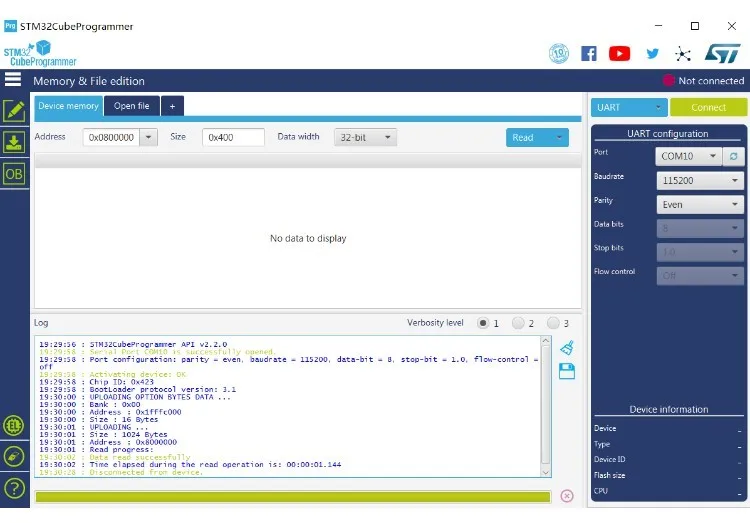Open the help question mark icon
Image resolution: width=750 pixels, height=523 pixels.
[x=14, y=489]
